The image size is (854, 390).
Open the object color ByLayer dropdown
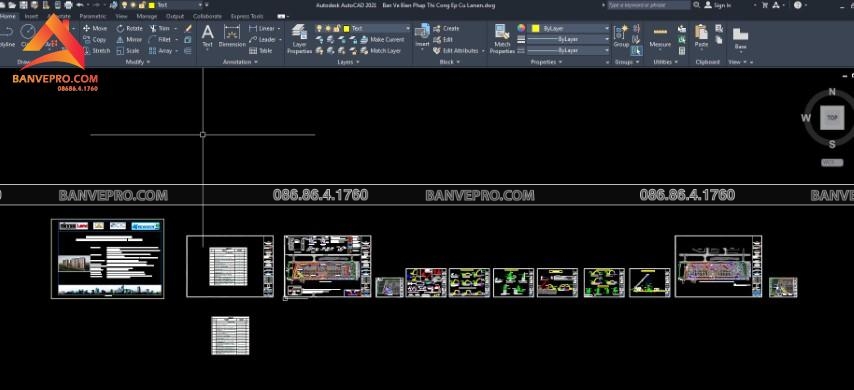[570, 28]
